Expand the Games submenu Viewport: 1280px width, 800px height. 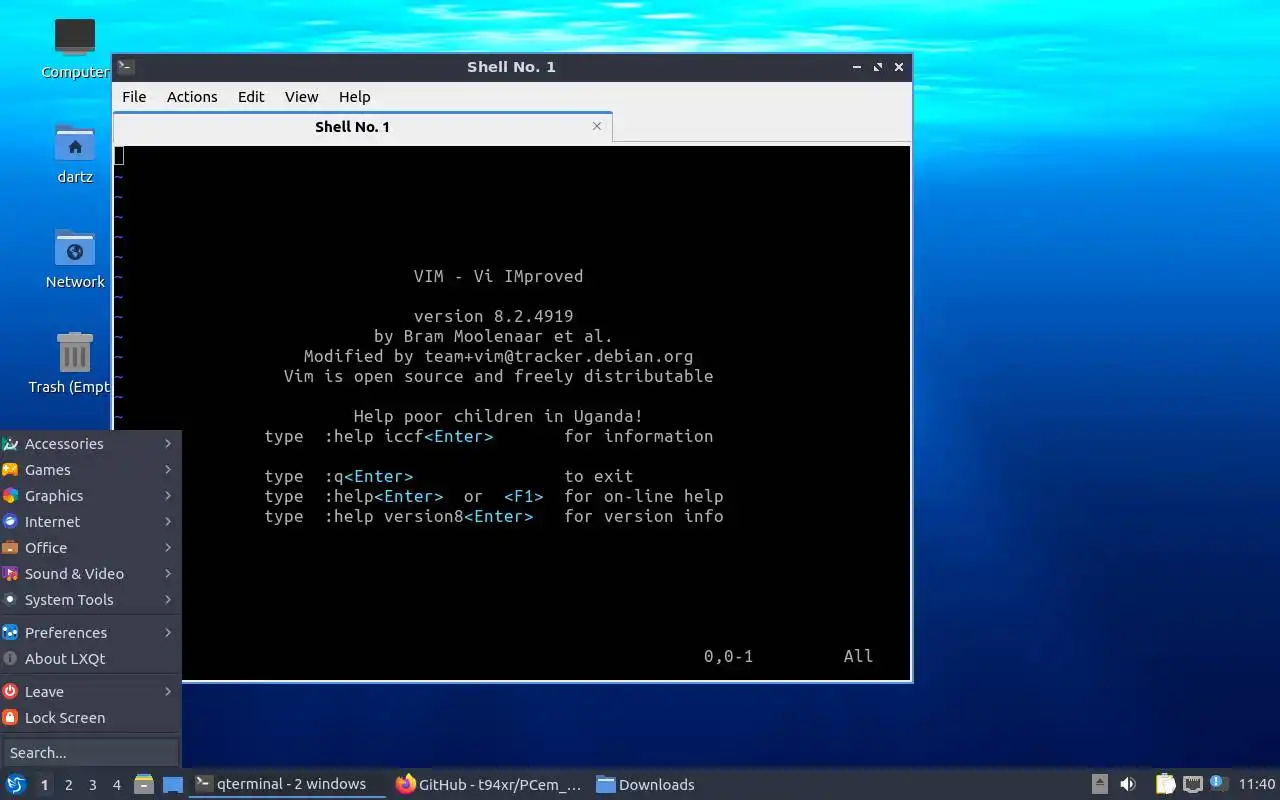click(90, 470)
